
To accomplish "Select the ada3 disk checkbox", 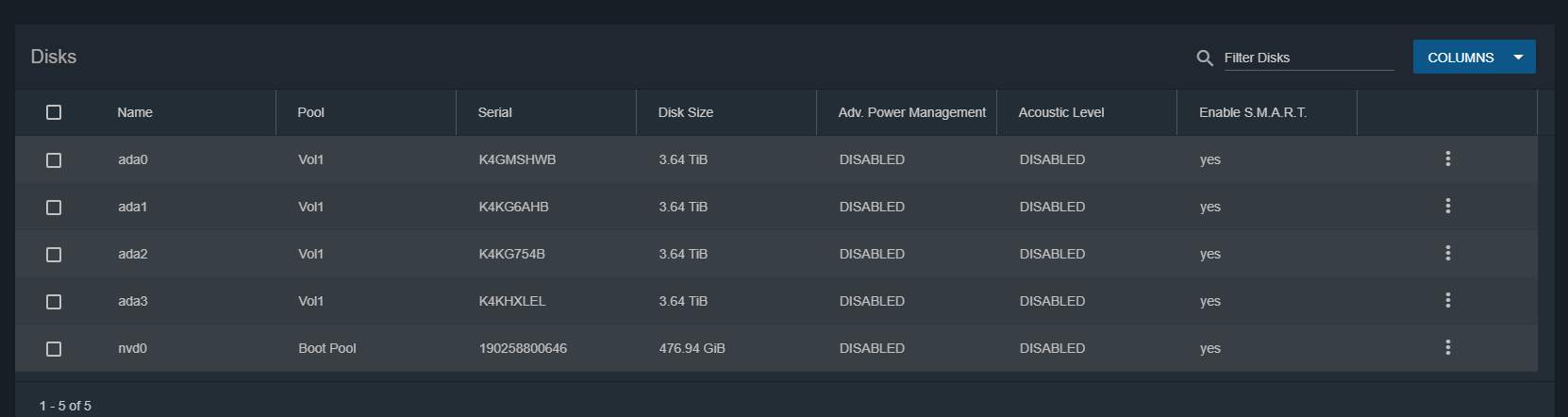I will 54,302.
